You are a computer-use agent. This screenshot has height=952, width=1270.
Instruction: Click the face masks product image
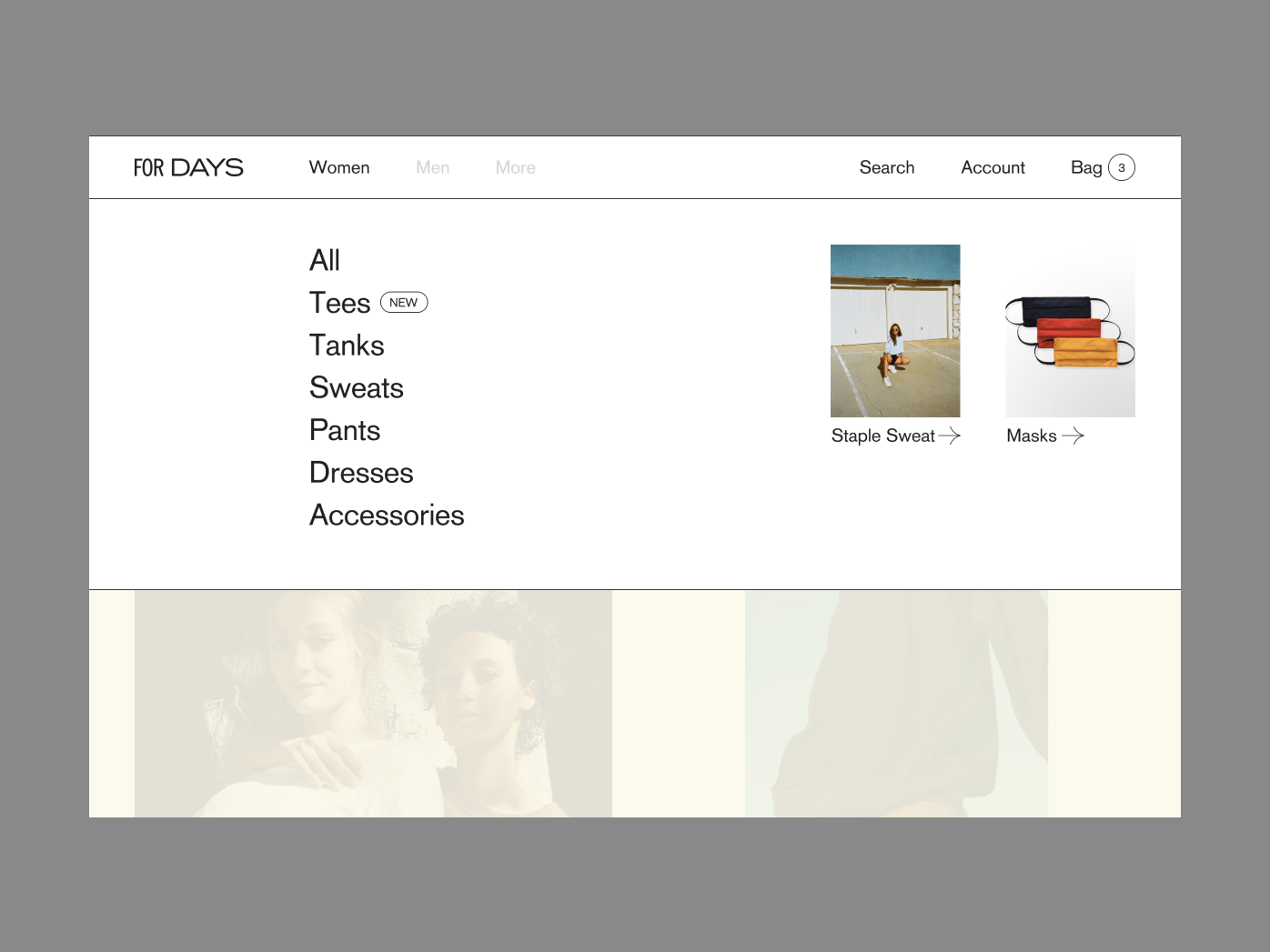point(1070,331)
